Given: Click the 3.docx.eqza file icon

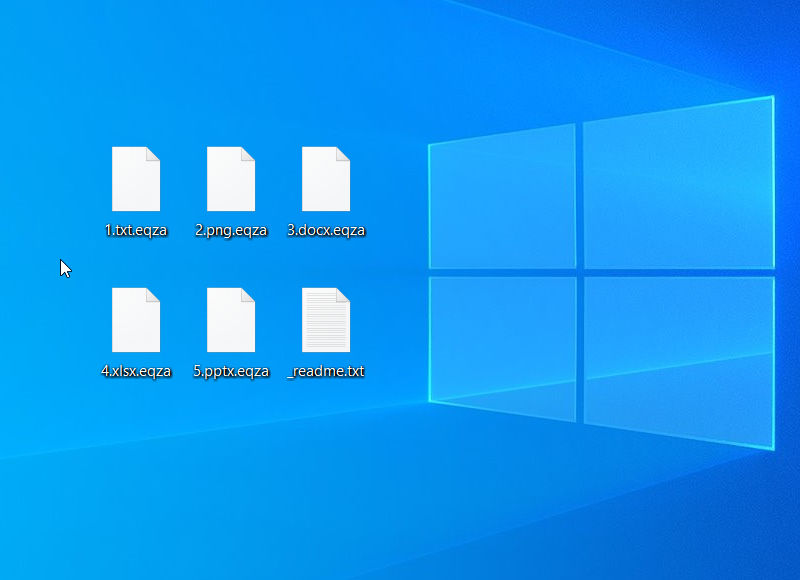Looking at the screenshot, I should (x=326, y=179).
